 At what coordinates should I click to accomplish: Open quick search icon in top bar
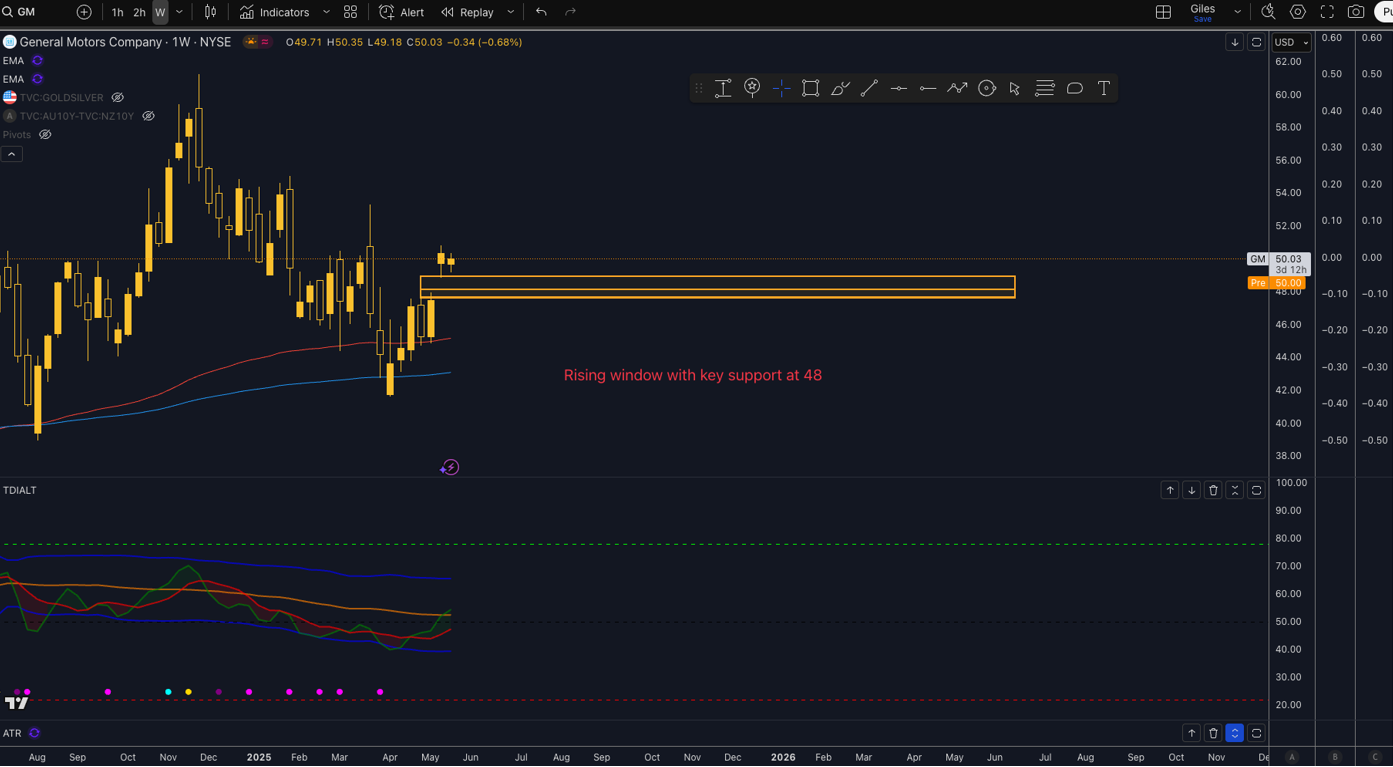(x=1268, y=12)
